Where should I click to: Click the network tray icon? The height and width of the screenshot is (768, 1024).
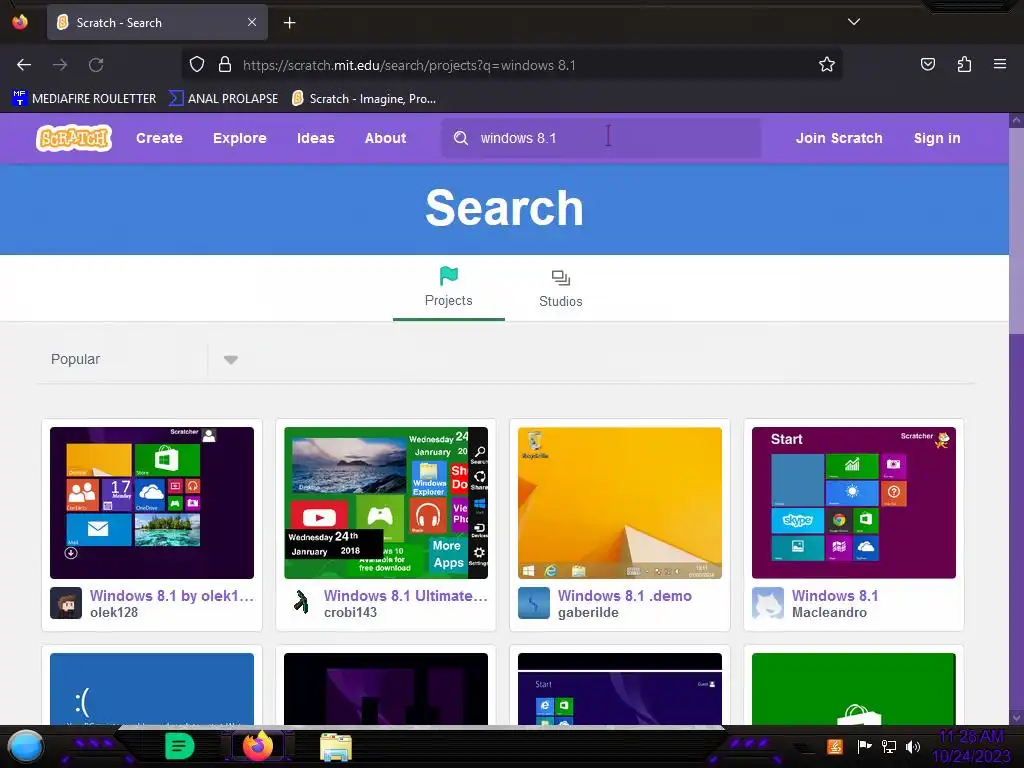[x=888, y=746]
